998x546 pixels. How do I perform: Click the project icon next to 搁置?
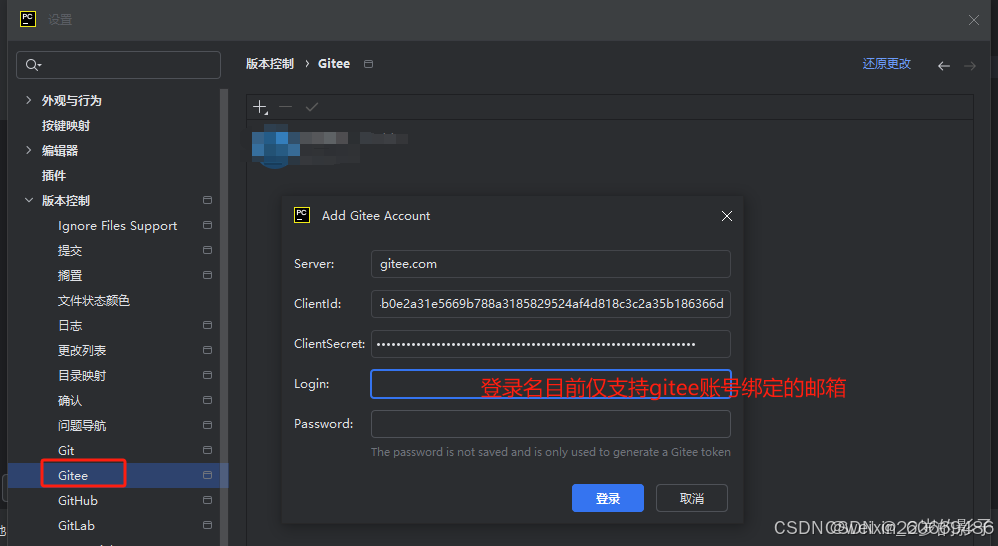pyautogui.click(x=207, y=275)
